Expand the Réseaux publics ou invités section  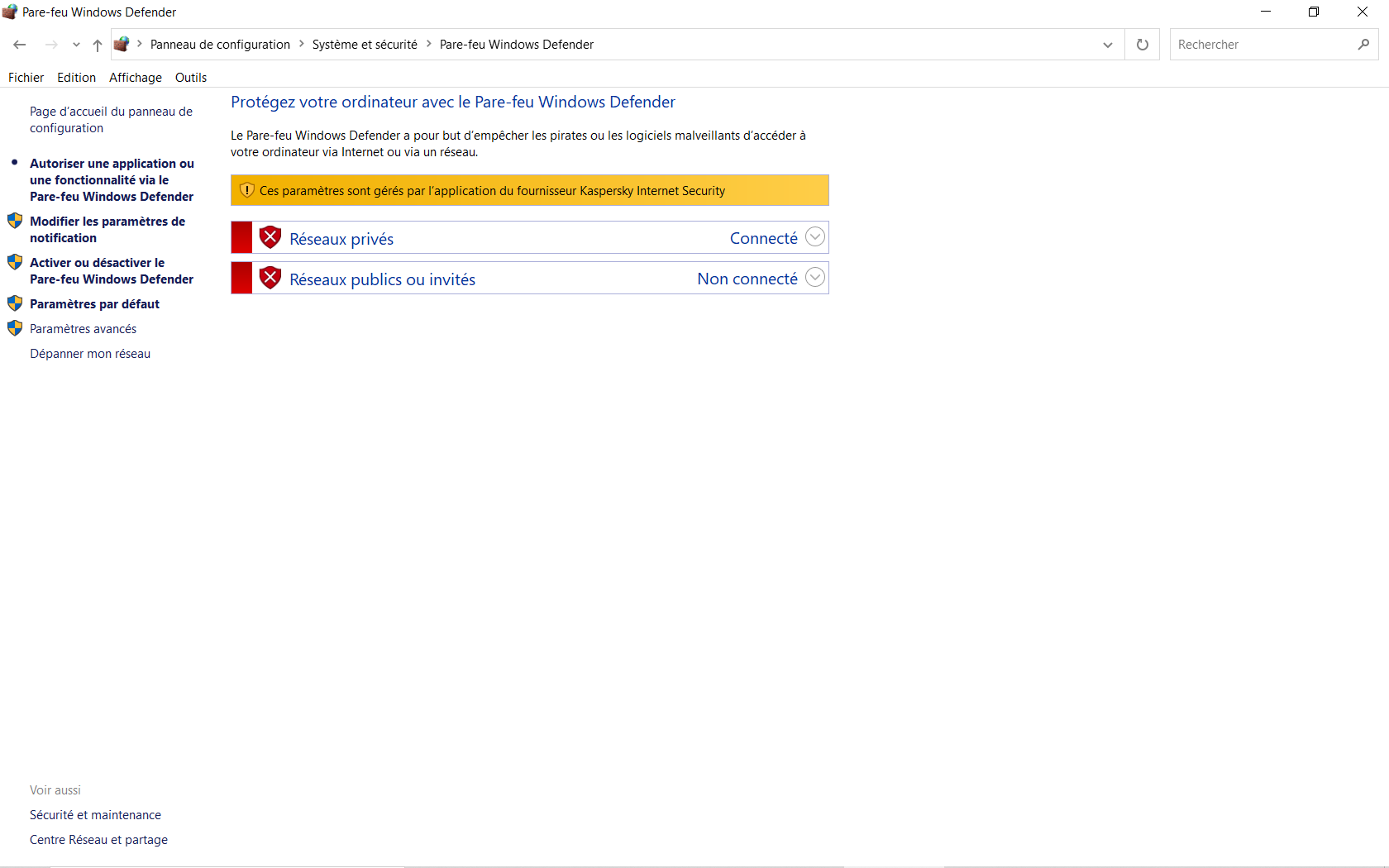click(x=815, y=278)
